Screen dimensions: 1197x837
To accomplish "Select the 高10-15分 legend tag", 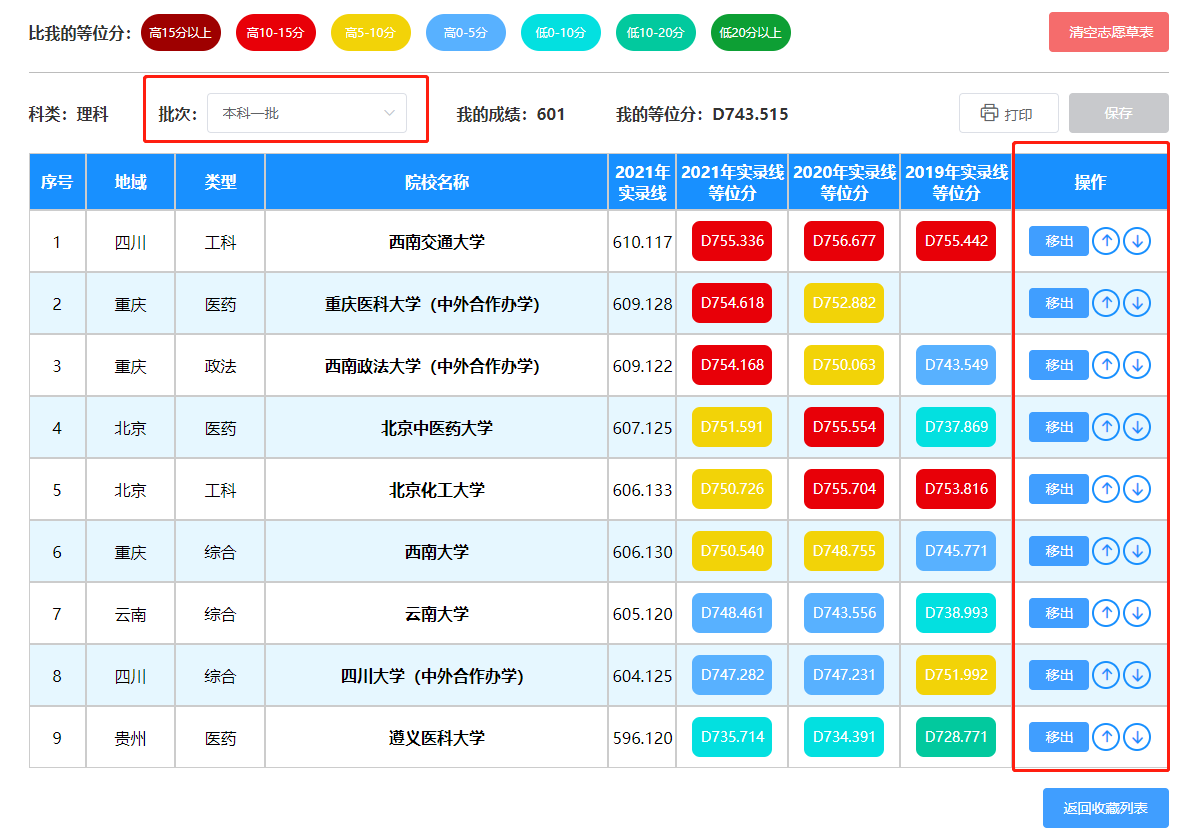I will (x=276, y=33).
